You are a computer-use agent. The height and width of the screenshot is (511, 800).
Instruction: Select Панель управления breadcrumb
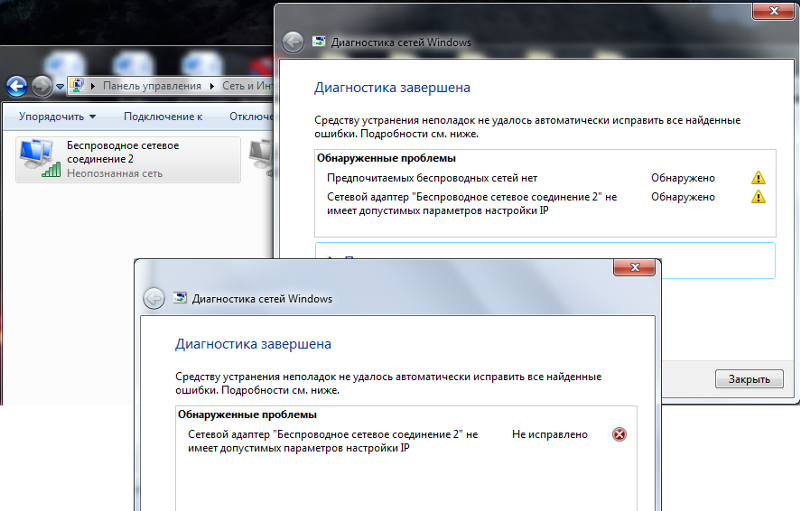[152, 86]
